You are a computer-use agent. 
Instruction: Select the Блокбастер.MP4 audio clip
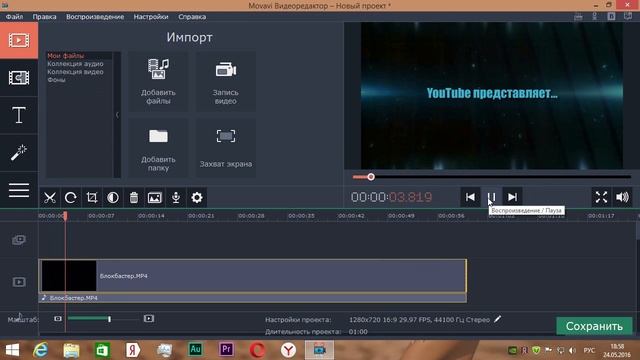click(x=253, y=298)
